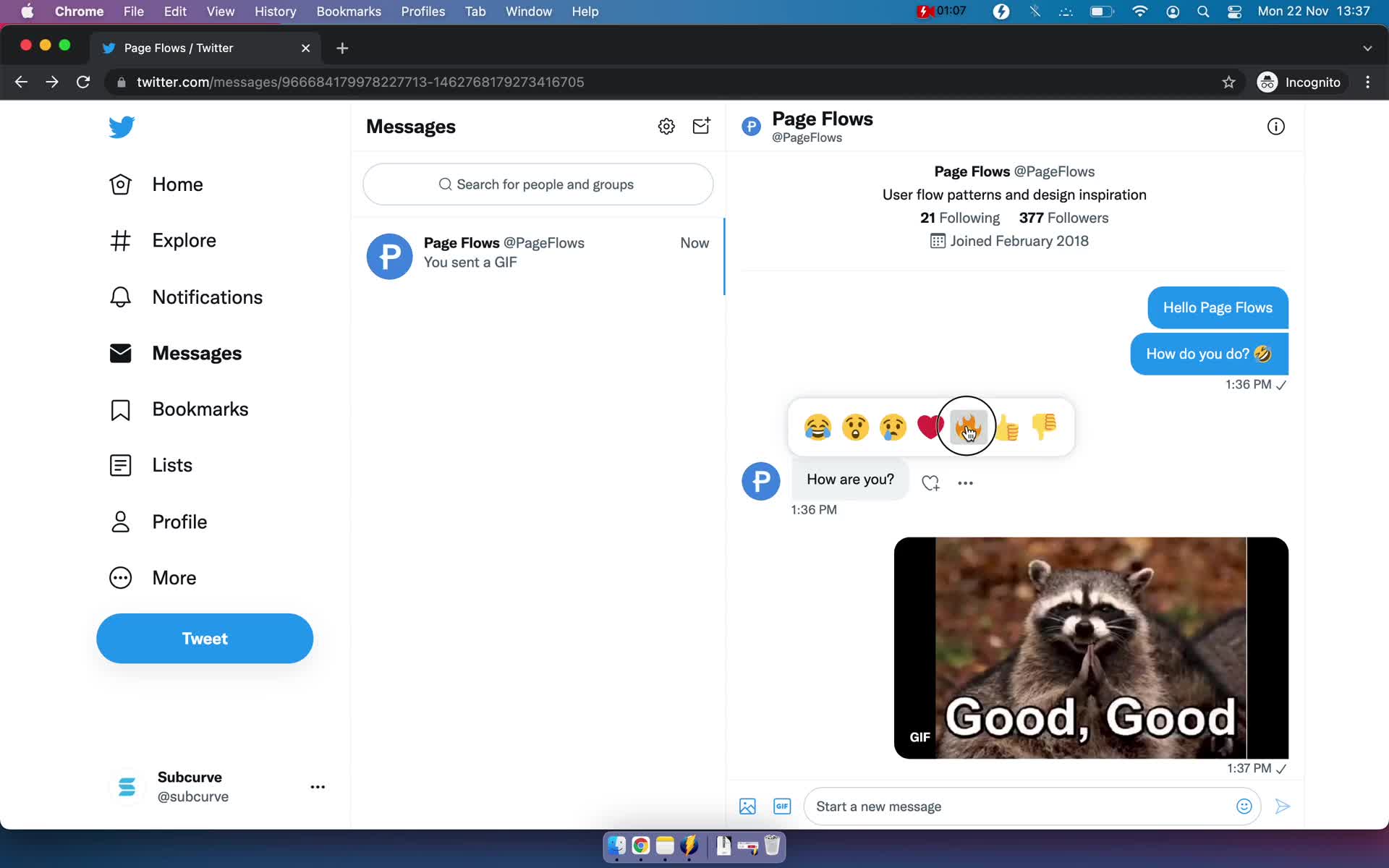React with the fire emoji
Image resolution: width=1389 pixels, height=868 pixels.
[x=967, y=427]
